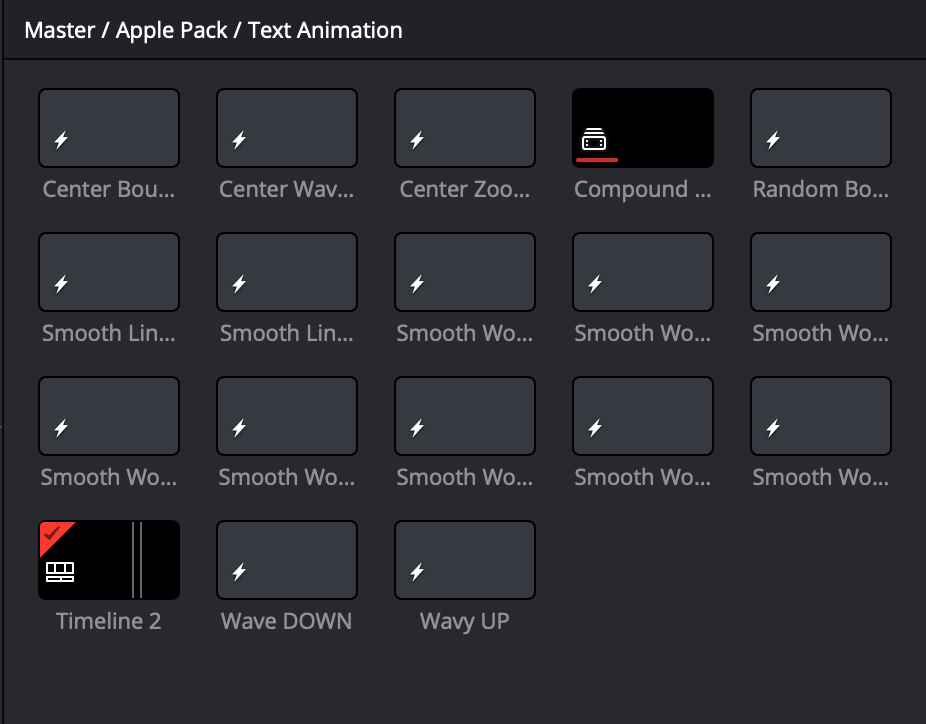926x724 pixels.
Task: Select the leftmost Smooth Lin clip thumbnail
Action: click(x=109, y=271)
